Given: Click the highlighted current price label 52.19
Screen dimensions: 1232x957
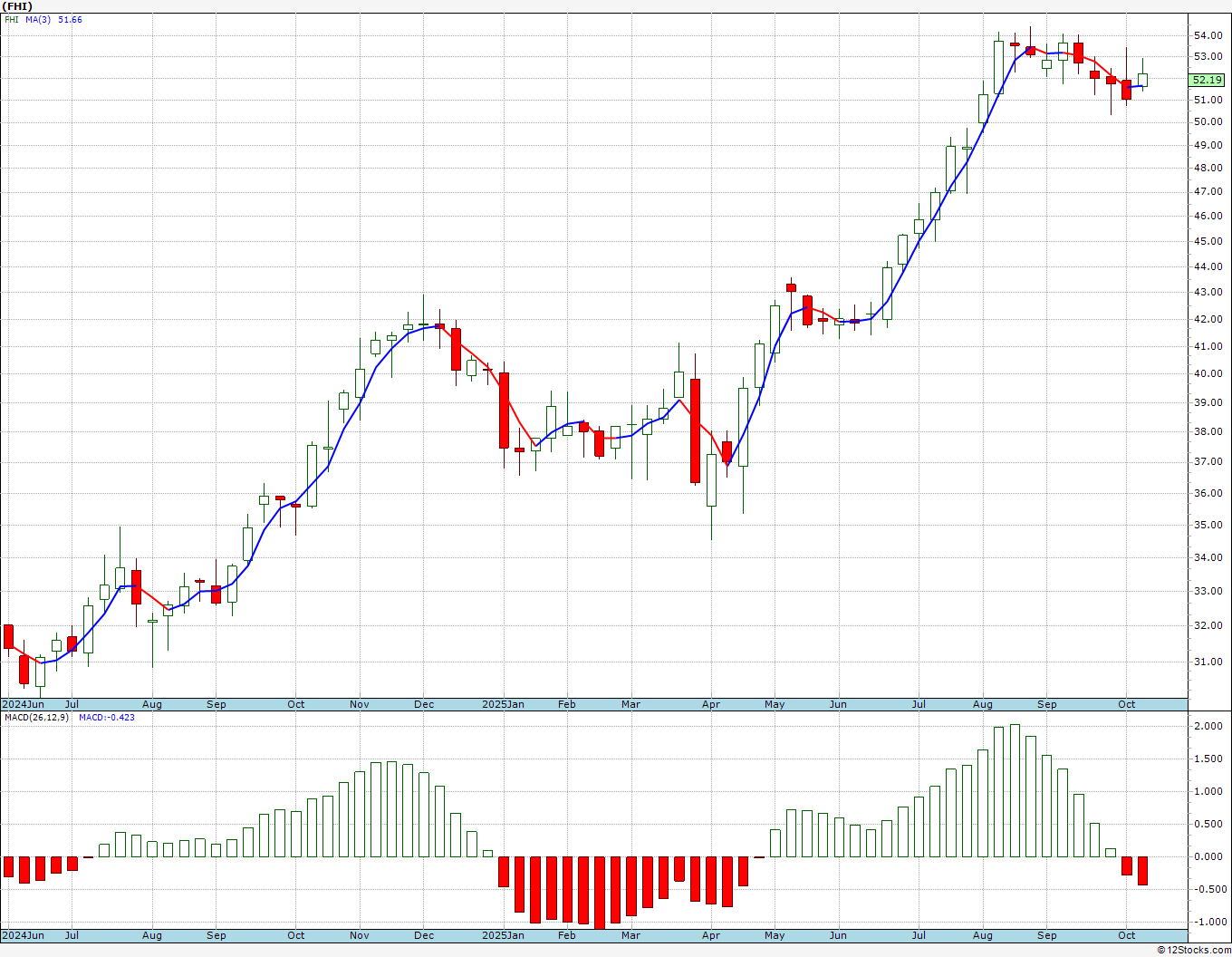Looking at the screenshot, I should (1208, 80).
